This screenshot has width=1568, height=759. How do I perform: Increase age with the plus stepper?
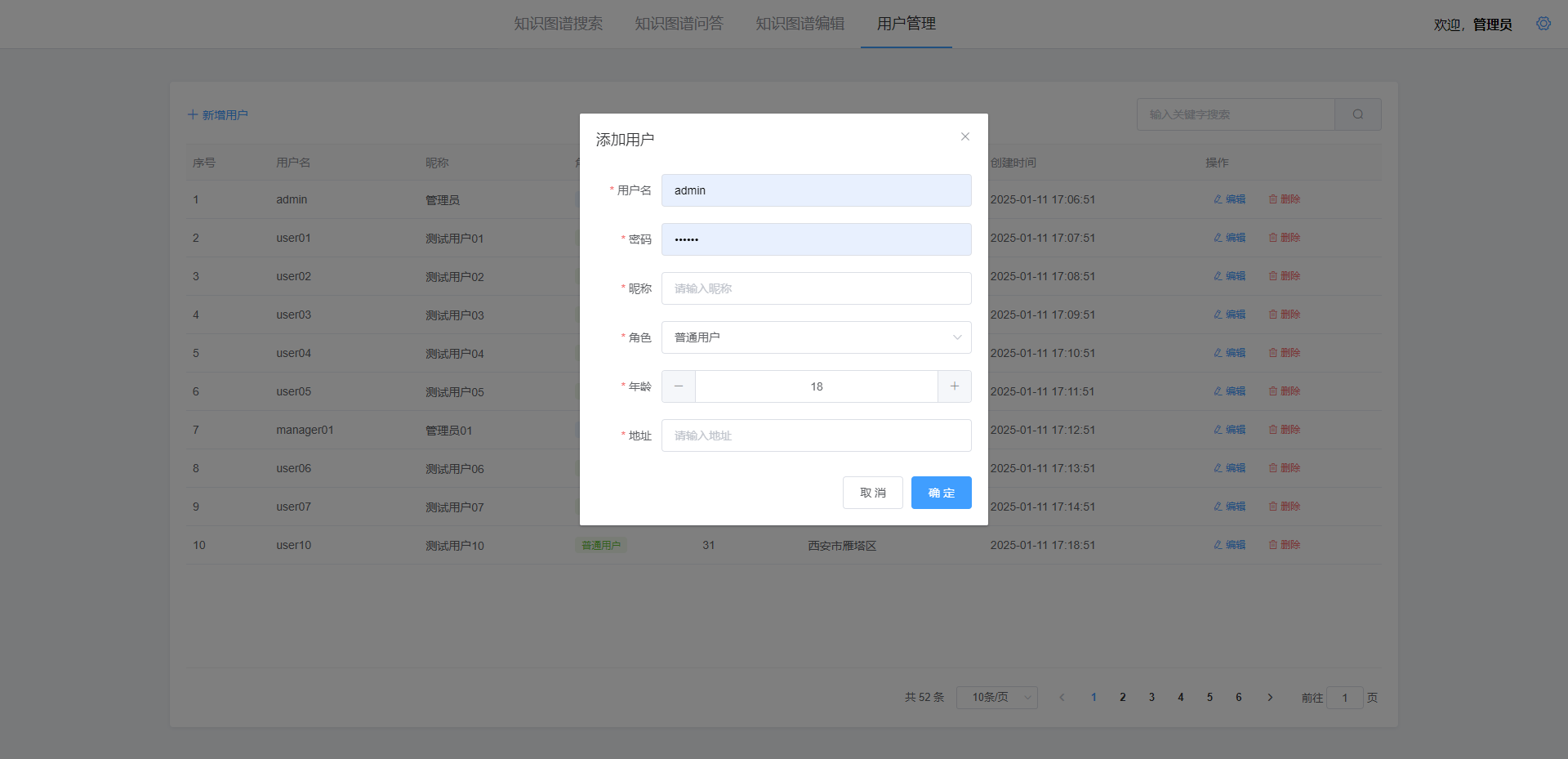(955, 386)
